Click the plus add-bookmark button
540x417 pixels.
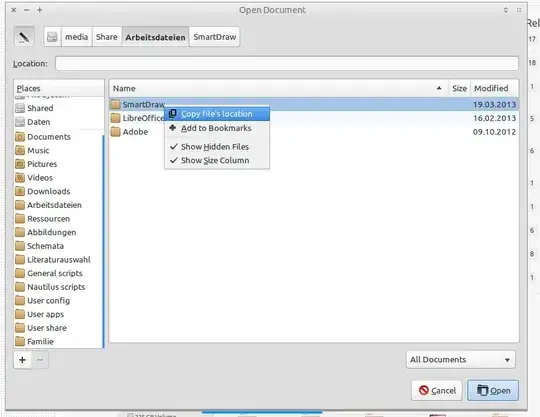[x=22, y=360]
